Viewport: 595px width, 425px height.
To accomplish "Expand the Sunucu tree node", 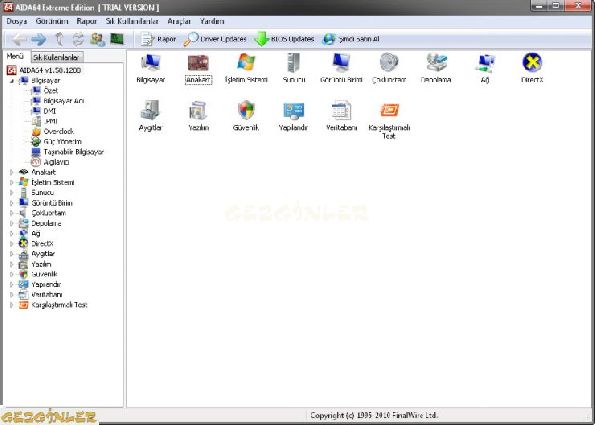I will [12, 193].
